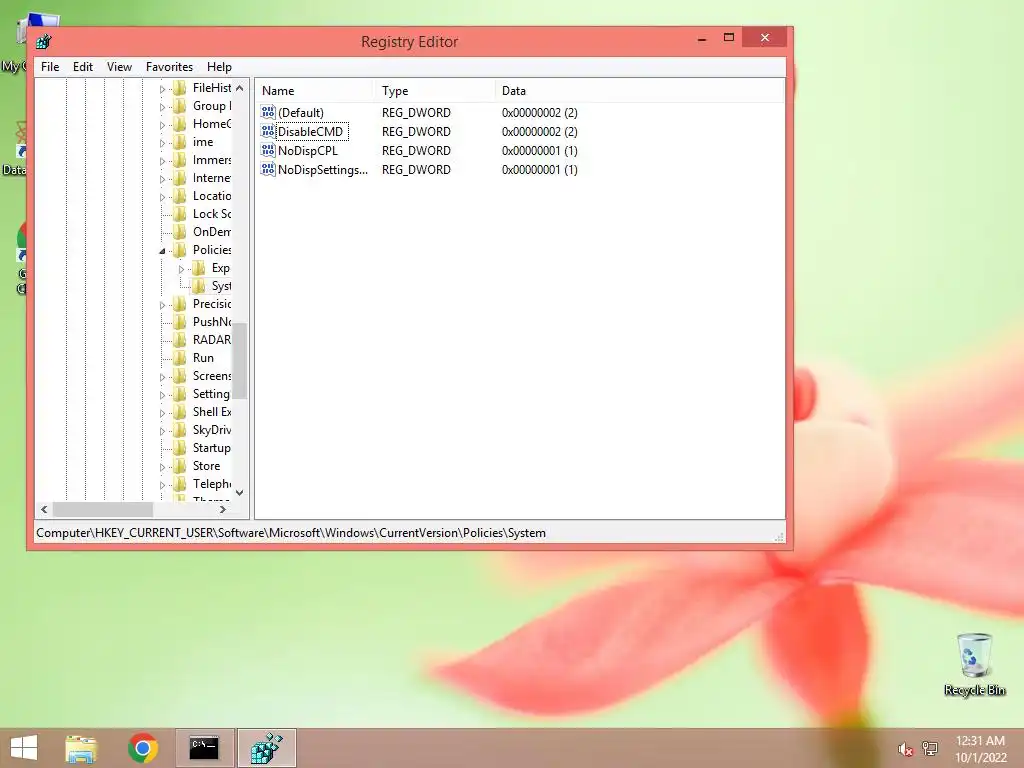
Task: Expand the Interne tree node
Action: 162,179
